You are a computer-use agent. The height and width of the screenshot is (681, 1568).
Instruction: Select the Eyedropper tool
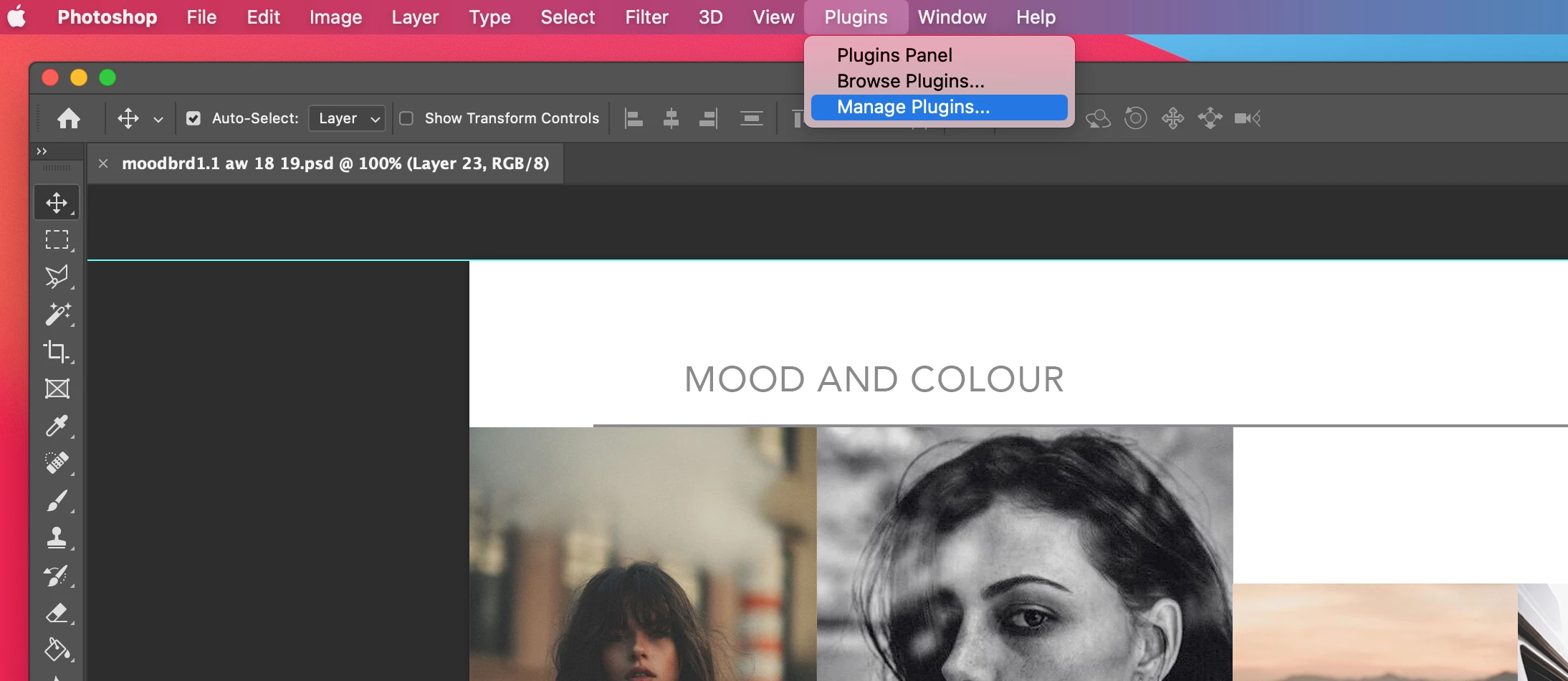coord(57,426)
